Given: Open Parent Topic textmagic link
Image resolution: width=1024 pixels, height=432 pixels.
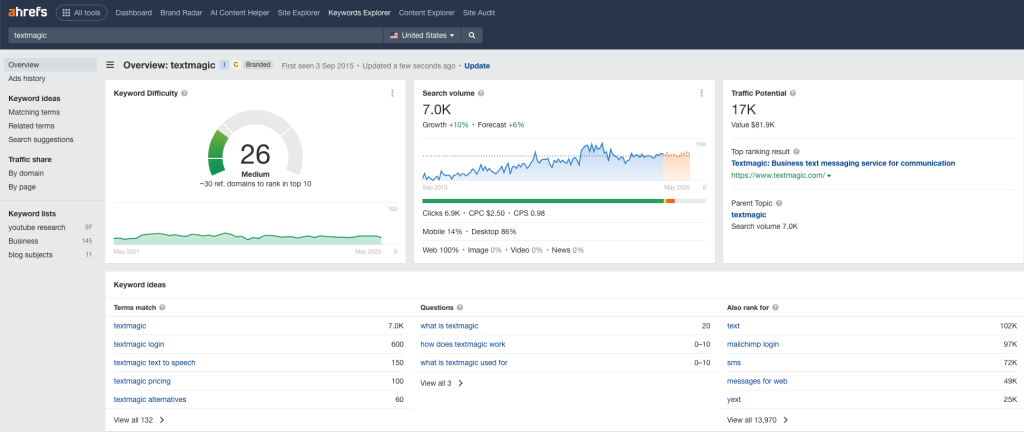Looking at the screenshot, I should [748, 214].
